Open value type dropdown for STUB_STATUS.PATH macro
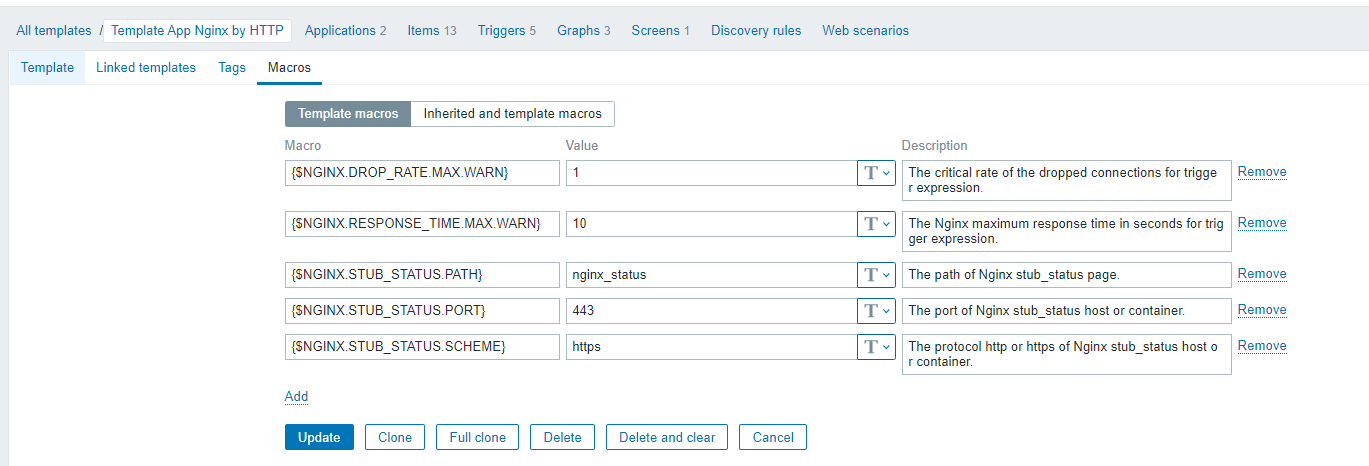 (x=876, y=274)
